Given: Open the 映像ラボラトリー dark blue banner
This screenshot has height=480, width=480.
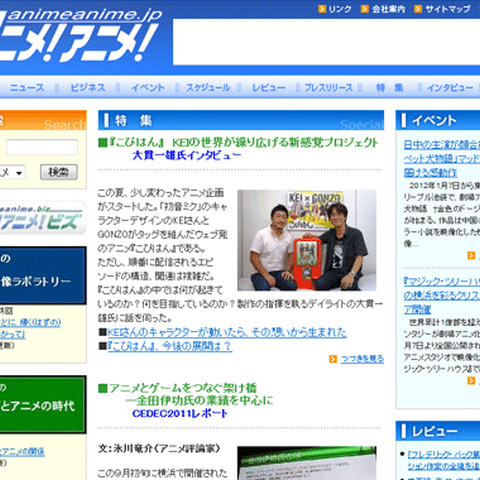Looking at the screenshot, I should point(43,275).
